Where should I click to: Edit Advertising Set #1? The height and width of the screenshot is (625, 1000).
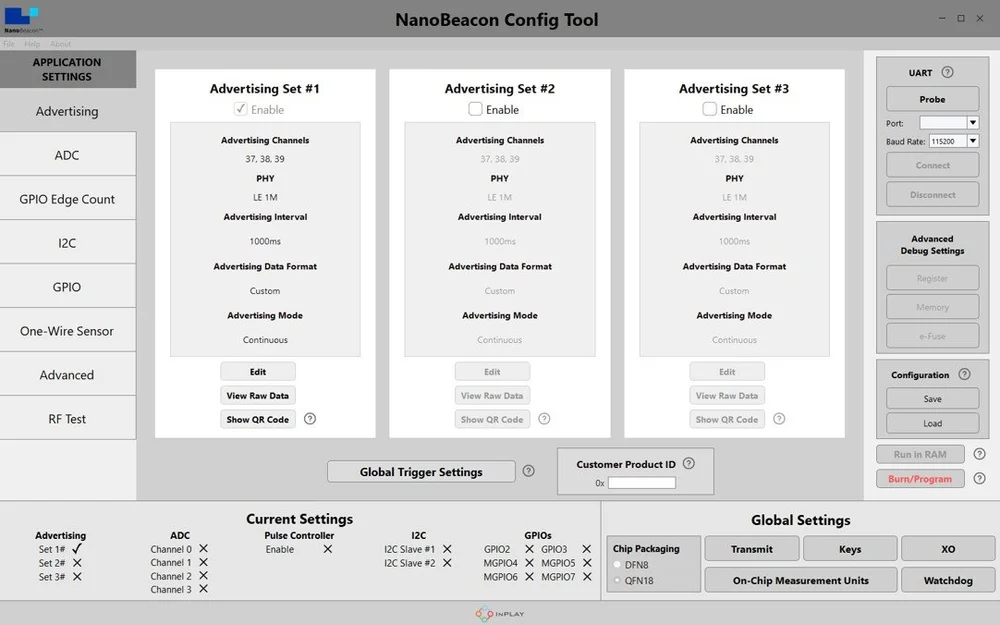(258, 371)
